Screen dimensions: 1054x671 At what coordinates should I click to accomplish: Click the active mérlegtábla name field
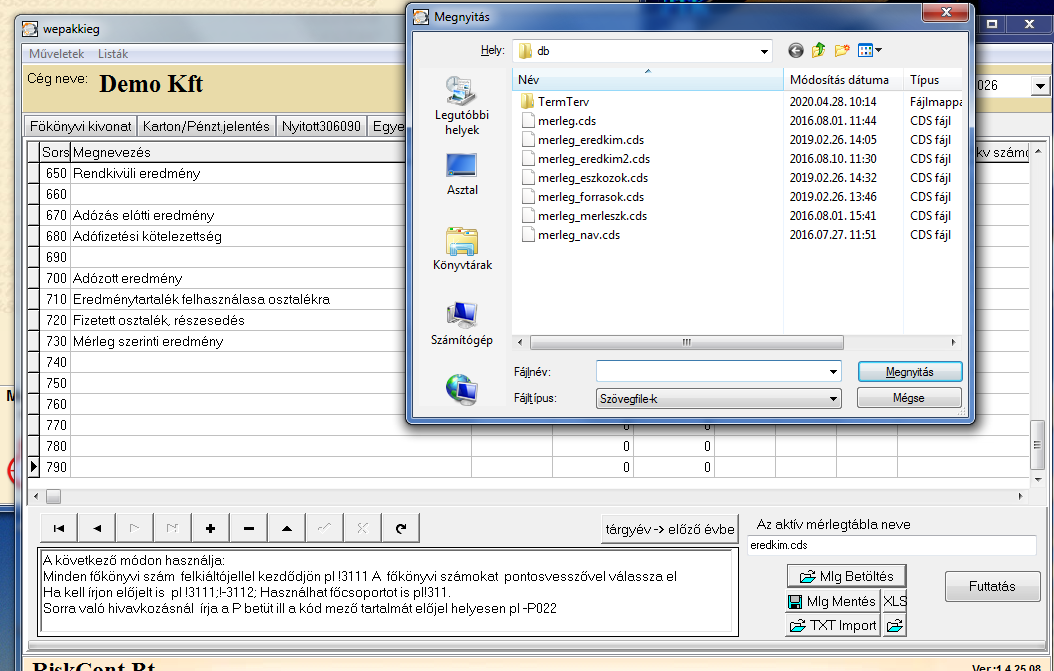[891, 545]
